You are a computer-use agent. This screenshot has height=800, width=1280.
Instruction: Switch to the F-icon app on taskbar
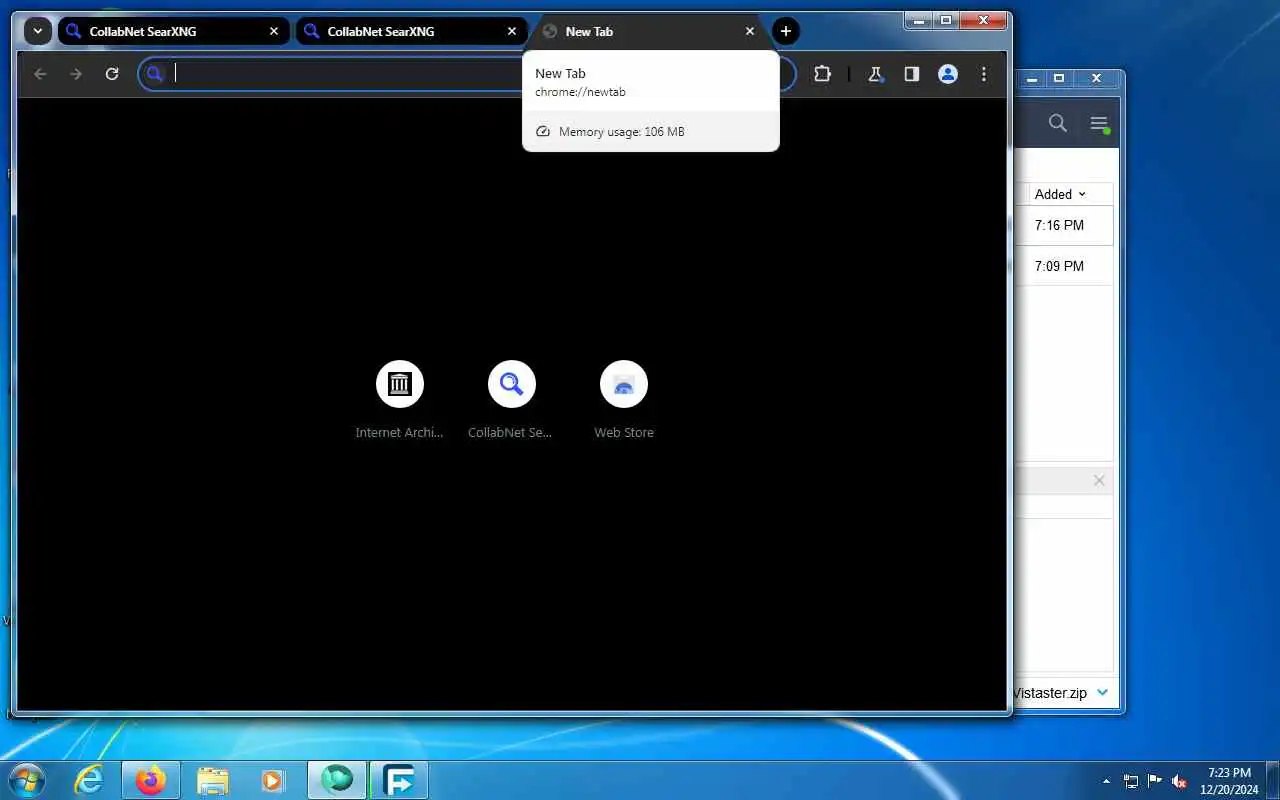(399, 780)
